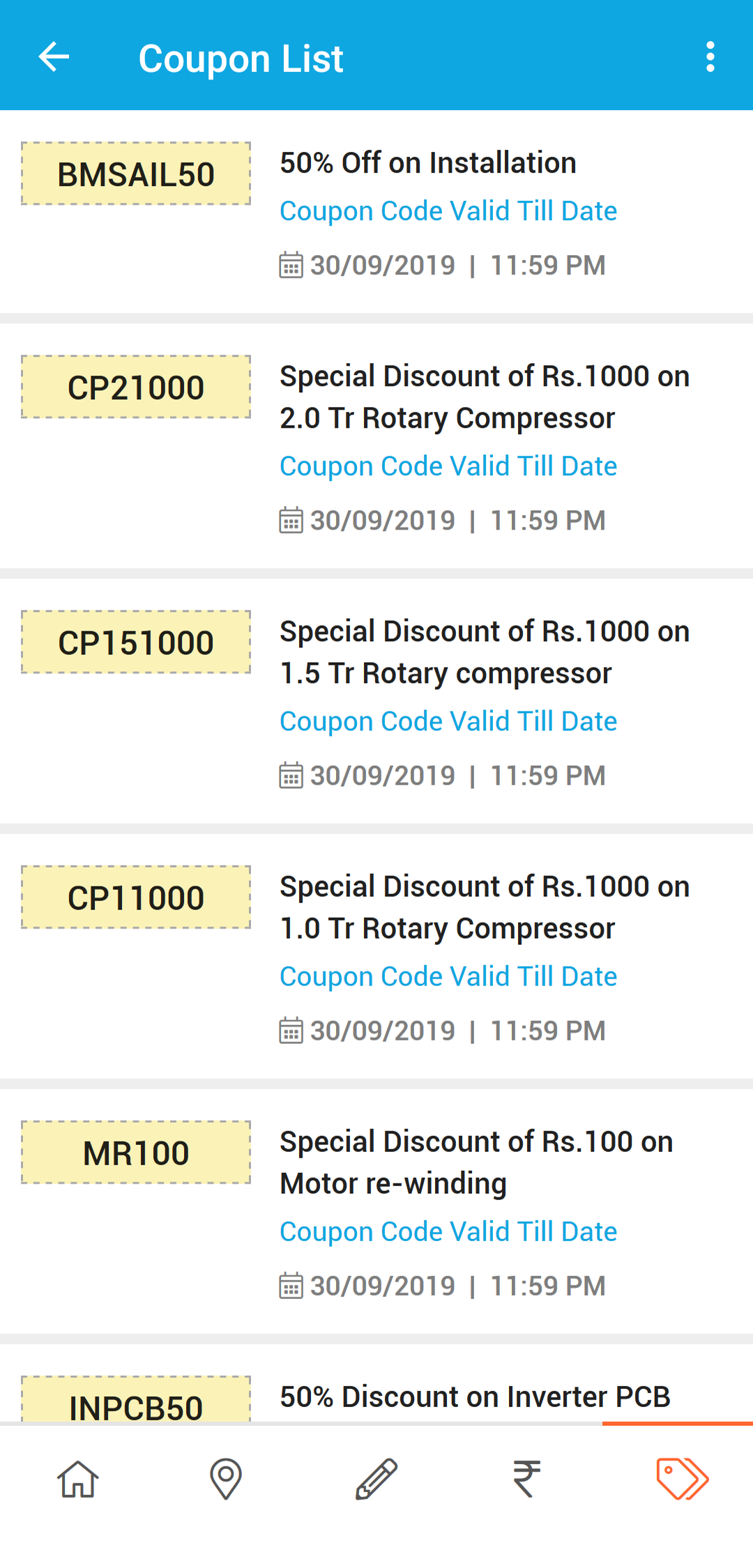Open 50% Discount on Inverter PCB
Screen dimensions: 753x1568
[x=476, y=1397]
